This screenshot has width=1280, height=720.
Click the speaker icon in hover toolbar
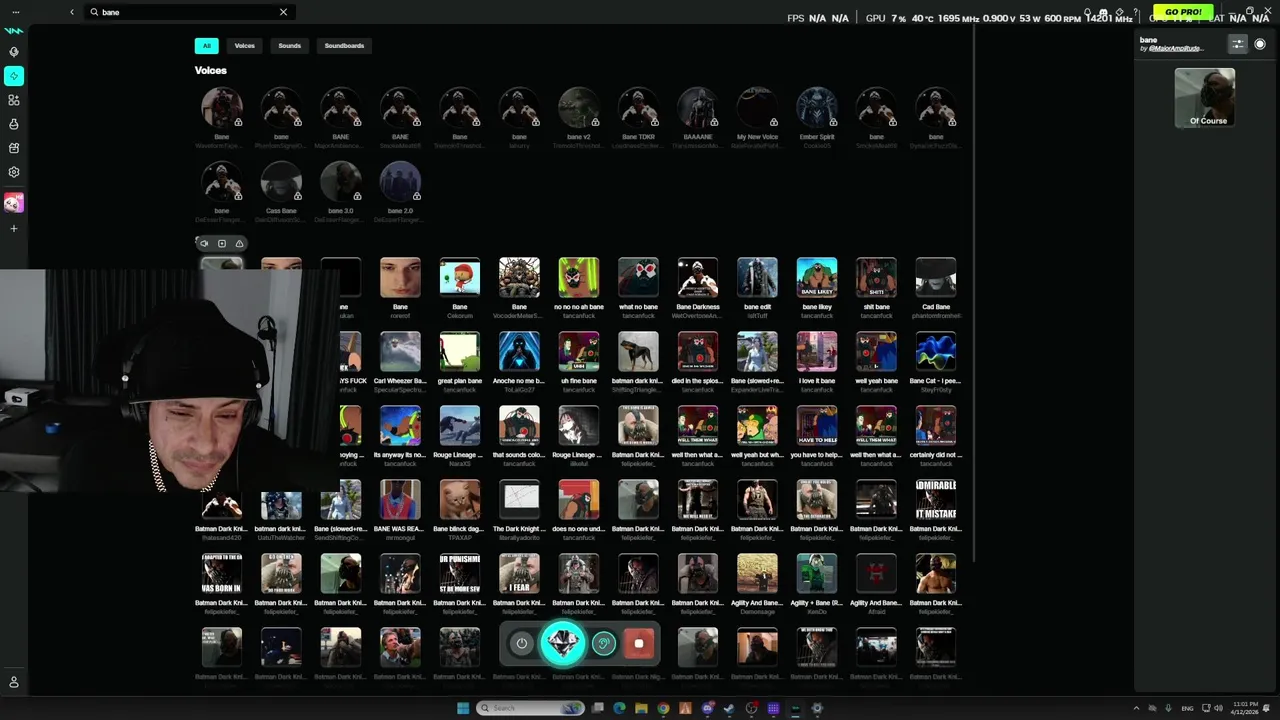(x=204, y=243)
